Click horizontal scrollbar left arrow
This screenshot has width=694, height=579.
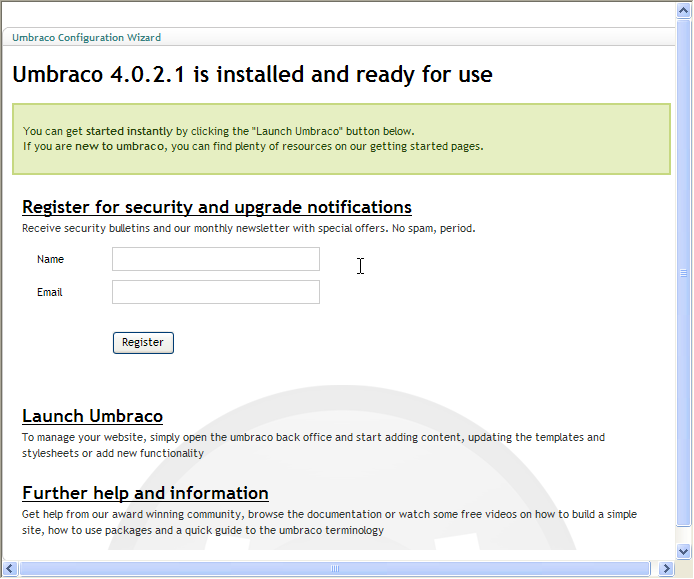(x=10, y=568)
